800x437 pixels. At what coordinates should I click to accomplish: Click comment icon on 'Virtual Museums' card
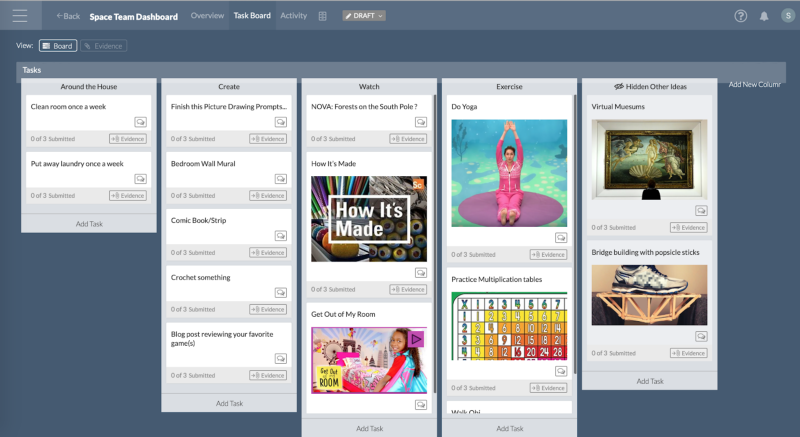(702, 211)
